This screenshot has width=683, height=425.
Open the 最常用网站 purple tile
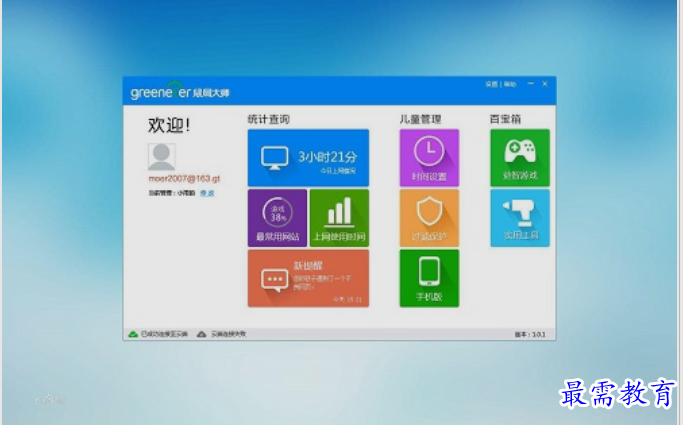point(277,218)
